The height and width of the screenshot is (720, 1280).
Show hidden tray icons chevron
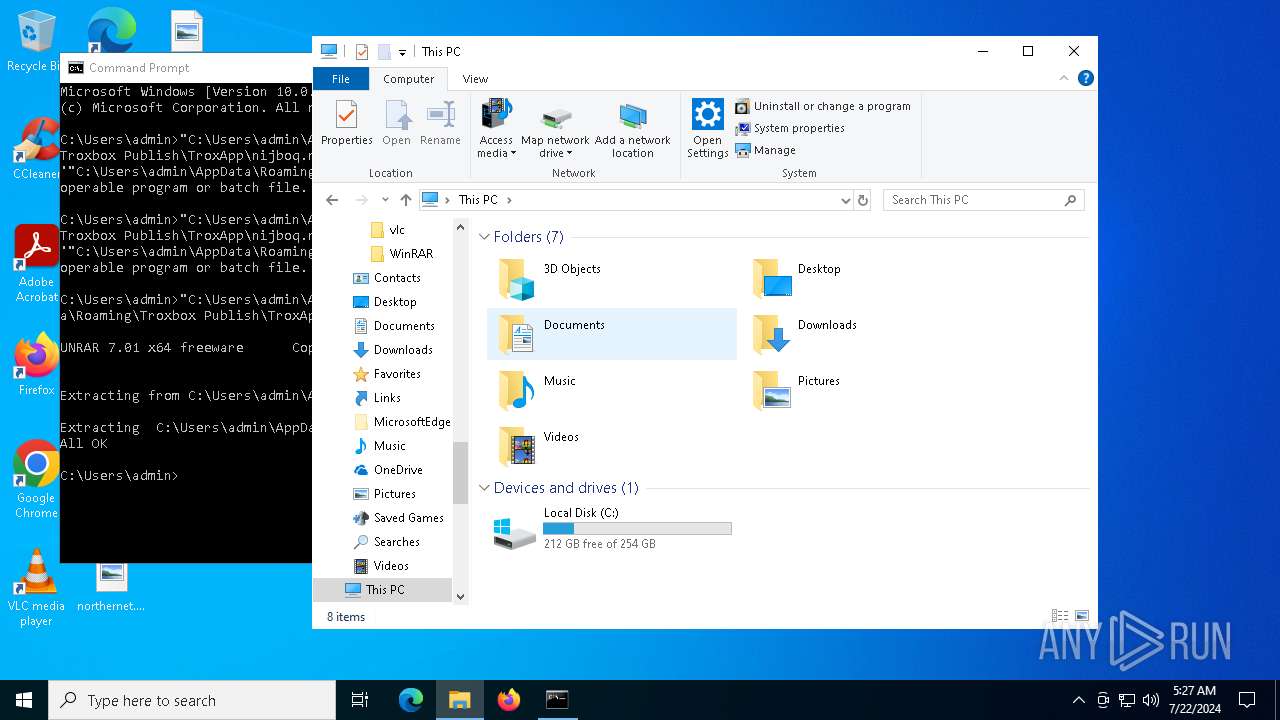1078,700
